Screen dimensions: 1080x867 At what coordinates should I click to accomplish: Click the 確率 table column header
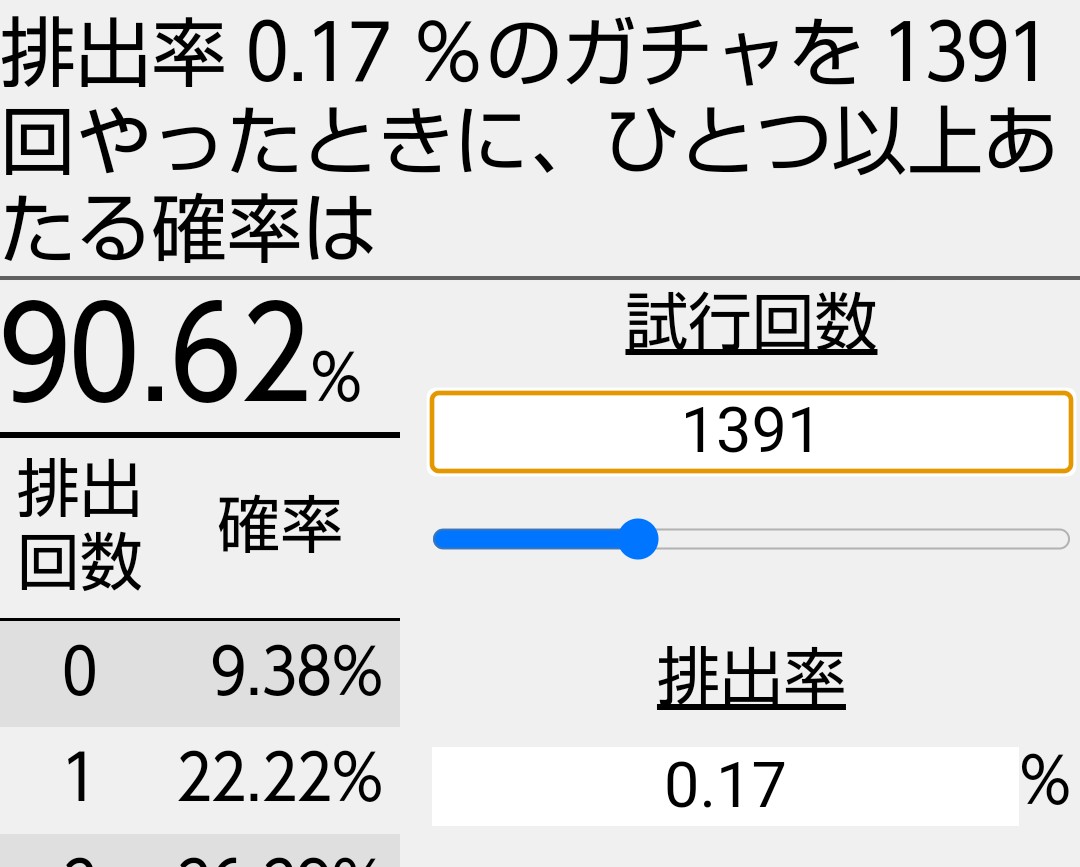(280, 525)
